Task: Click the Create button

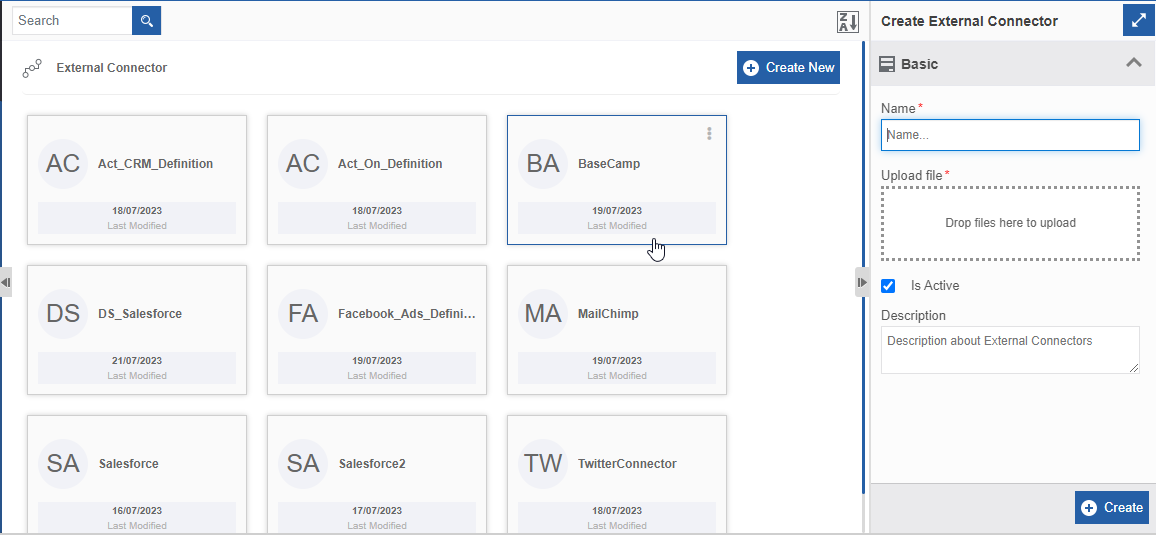Action: click(x=1112, y=508)
